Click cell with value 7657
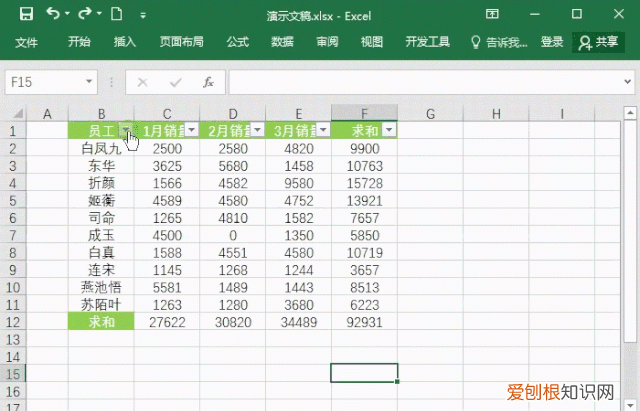 364,218
